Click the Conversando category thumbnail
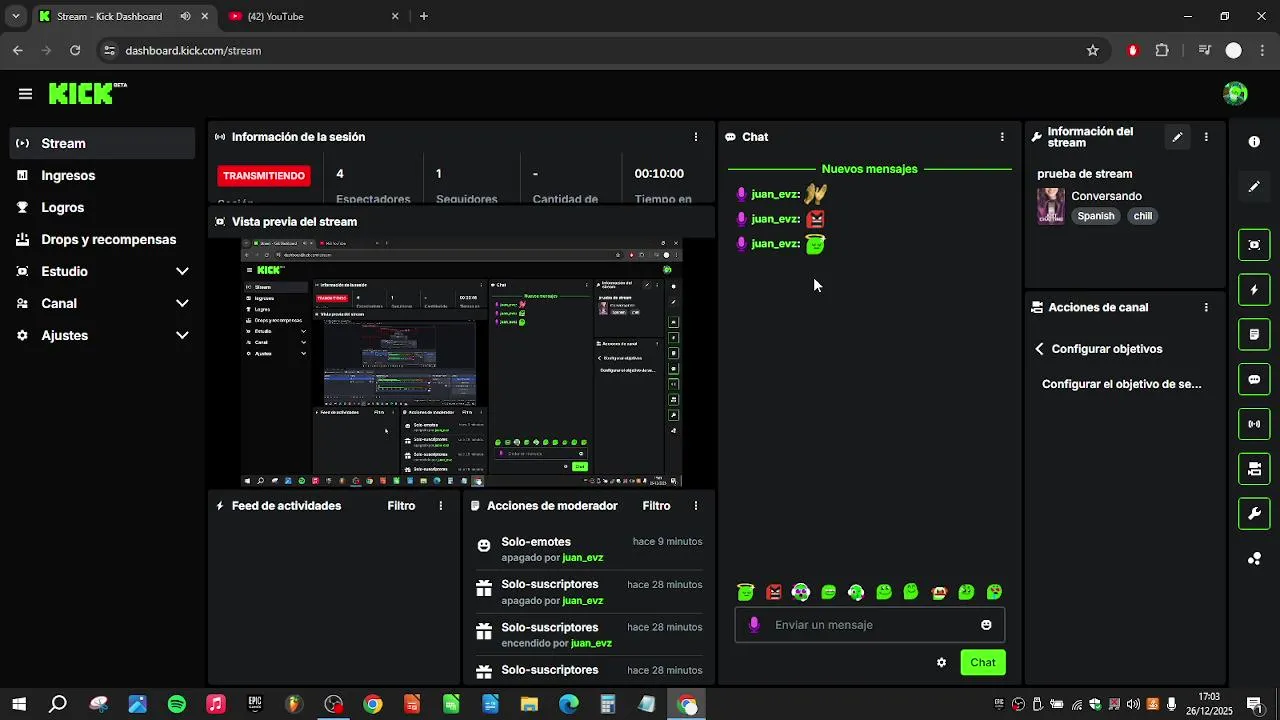Screen dimensions: 1280x720 coord(1051,206)
